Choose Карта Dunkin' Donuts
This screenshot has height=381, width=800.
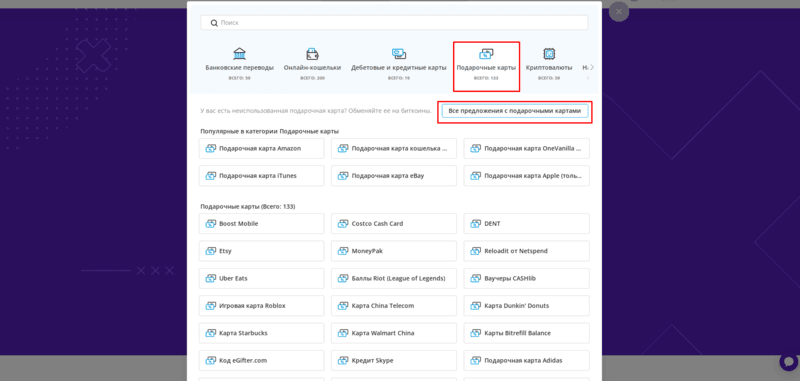(527, 306)
